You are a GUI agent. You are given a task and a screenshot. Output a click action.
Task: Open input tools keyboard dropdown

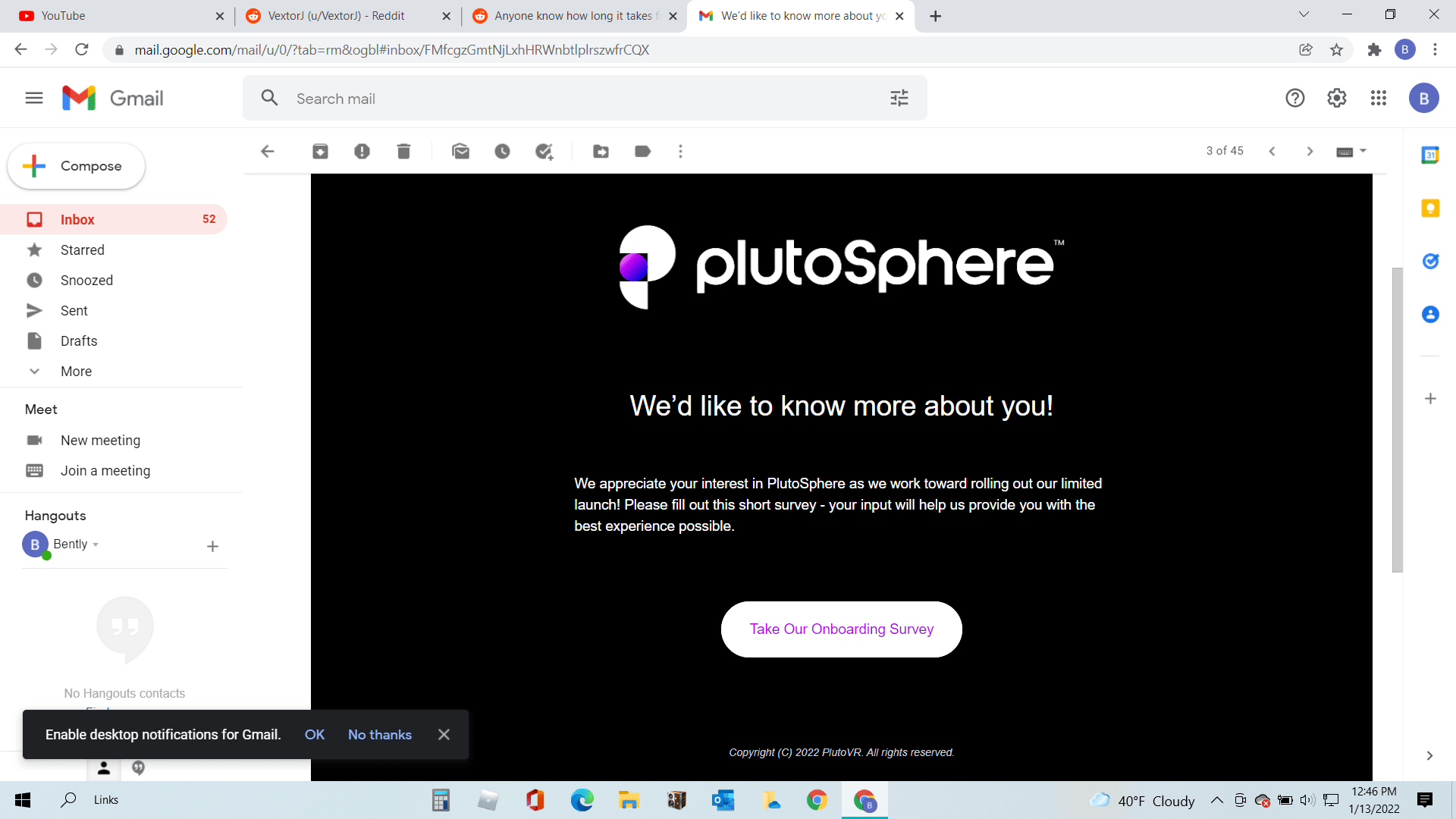click(1362, 151)
